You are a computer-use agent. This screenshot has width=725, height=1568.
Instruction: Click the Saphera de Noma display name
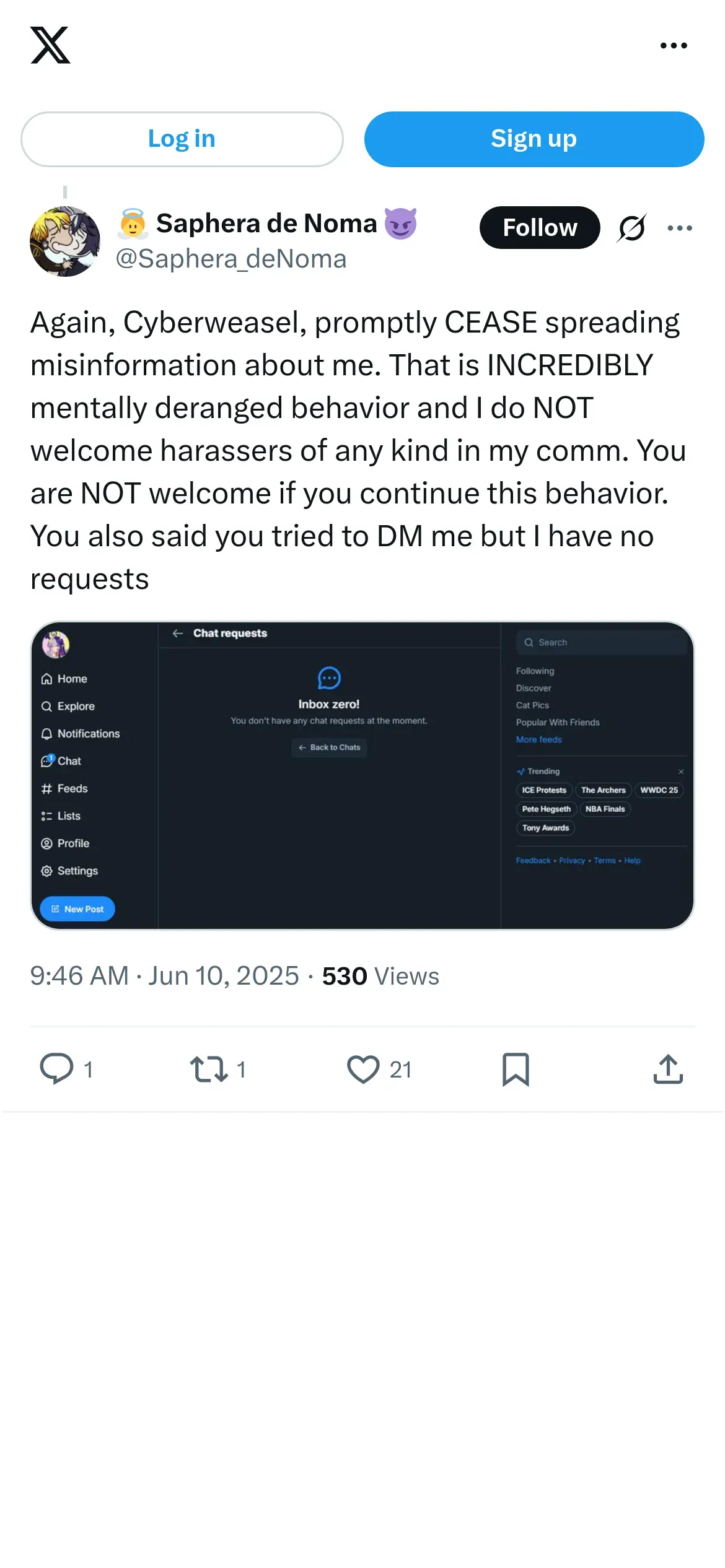pos(266,224)
